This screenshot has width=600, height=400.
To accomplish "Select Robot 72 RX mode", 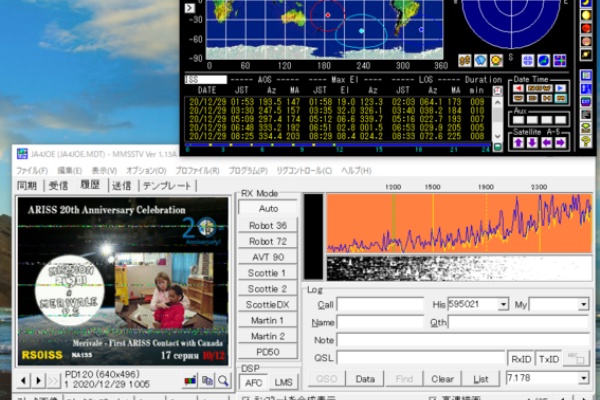I will point(268,242).
